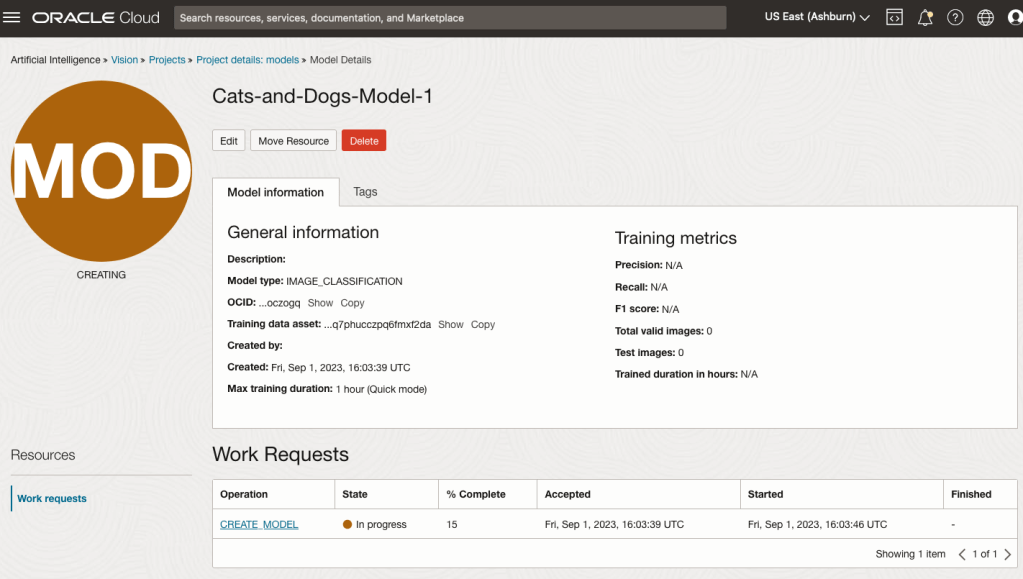Go to next page in pagination
1023x579 pixels.
[1008, 554]
